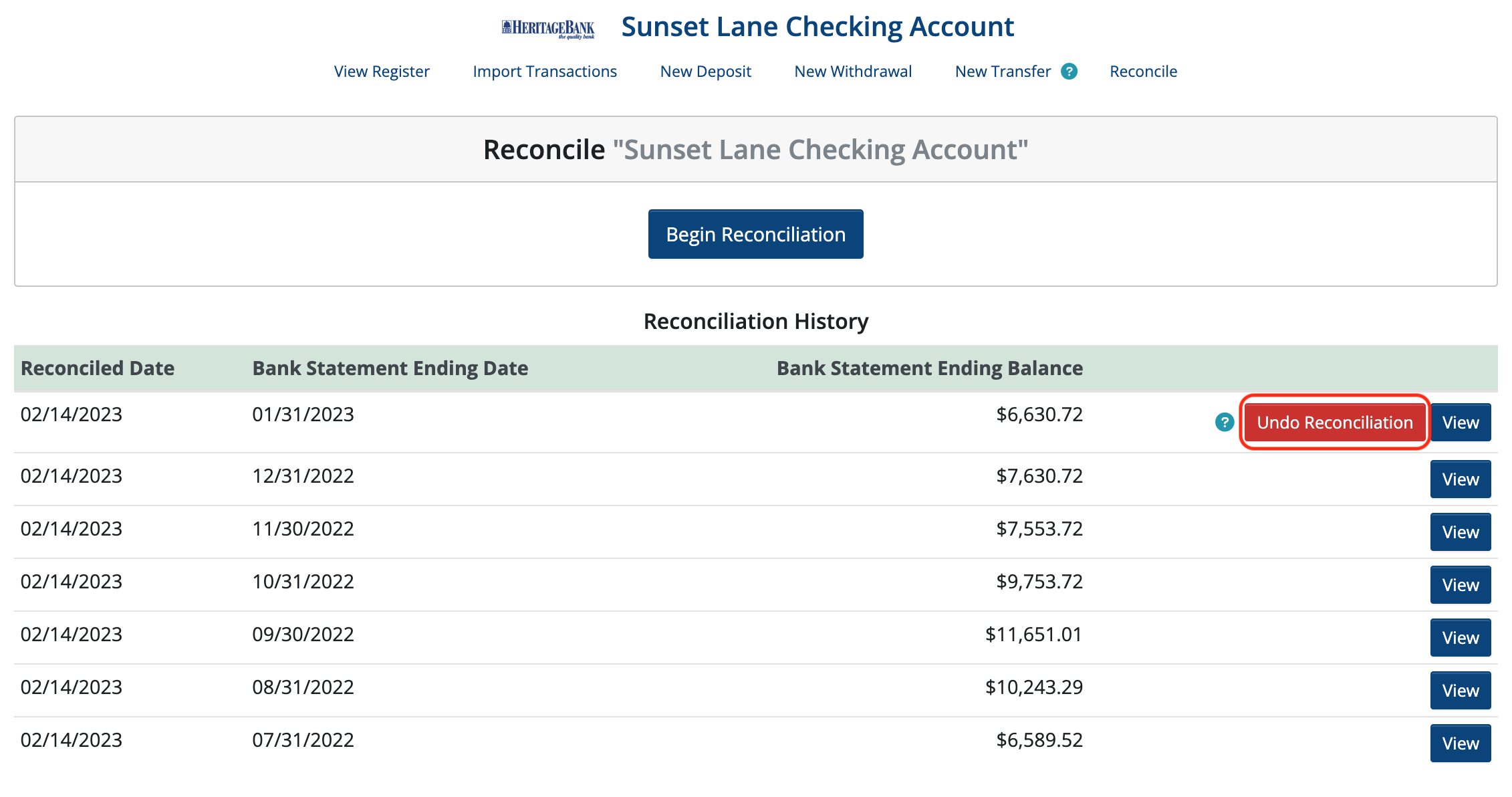View the 10/31/2022 reconciliation

tap(1461, 585)
